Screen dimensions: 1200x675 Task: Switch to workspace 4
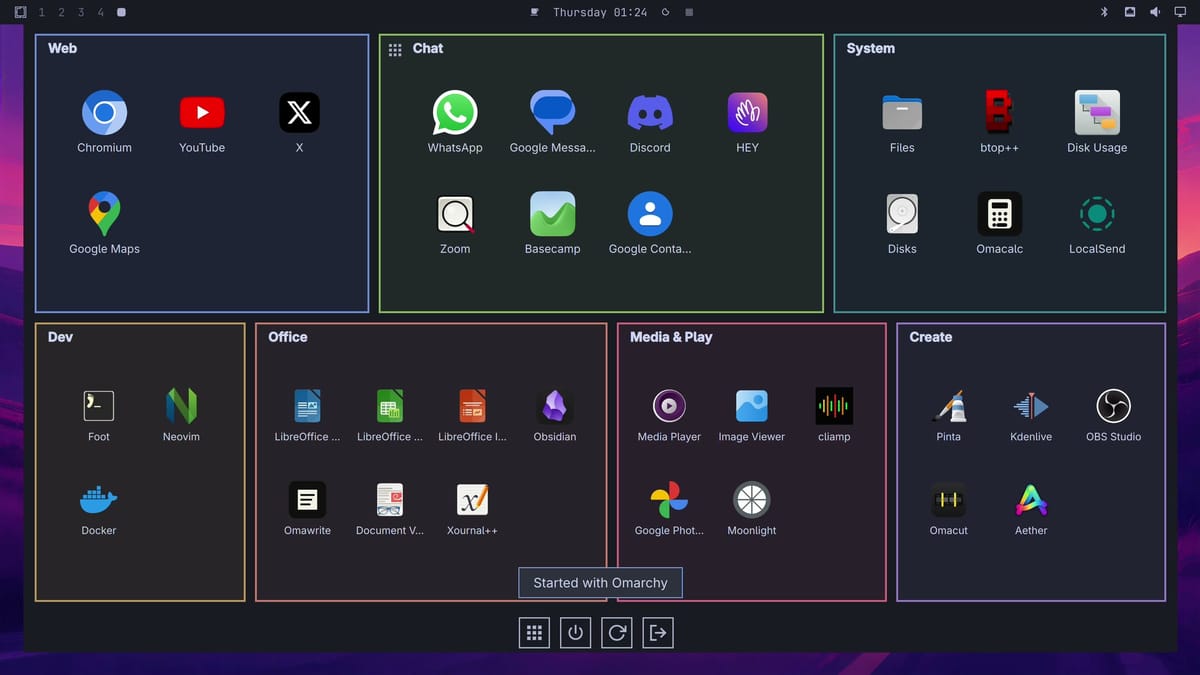101,12
